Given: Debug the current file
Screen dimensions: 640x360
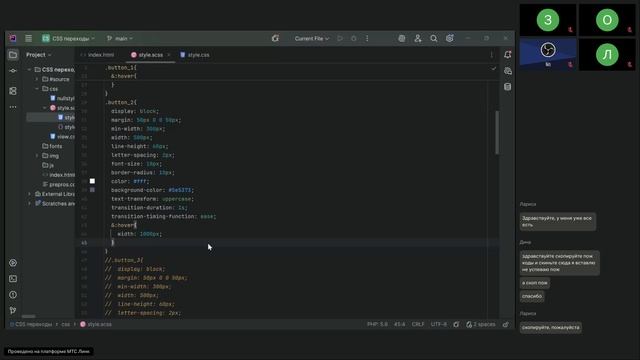Looking at the screenshot, I should 353,38.
